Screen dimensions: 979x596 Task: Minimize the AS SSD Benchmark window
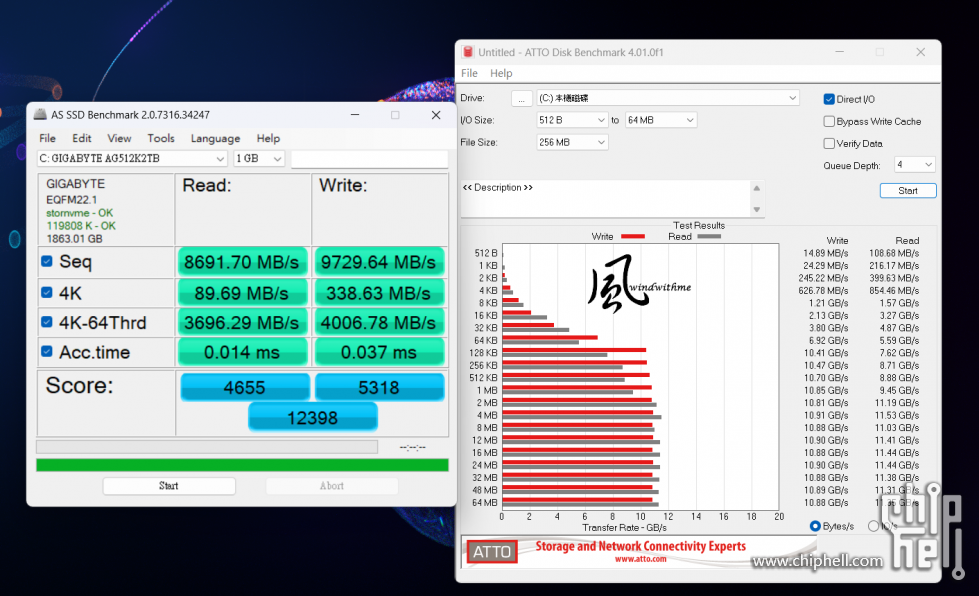[x=355, y=115]
